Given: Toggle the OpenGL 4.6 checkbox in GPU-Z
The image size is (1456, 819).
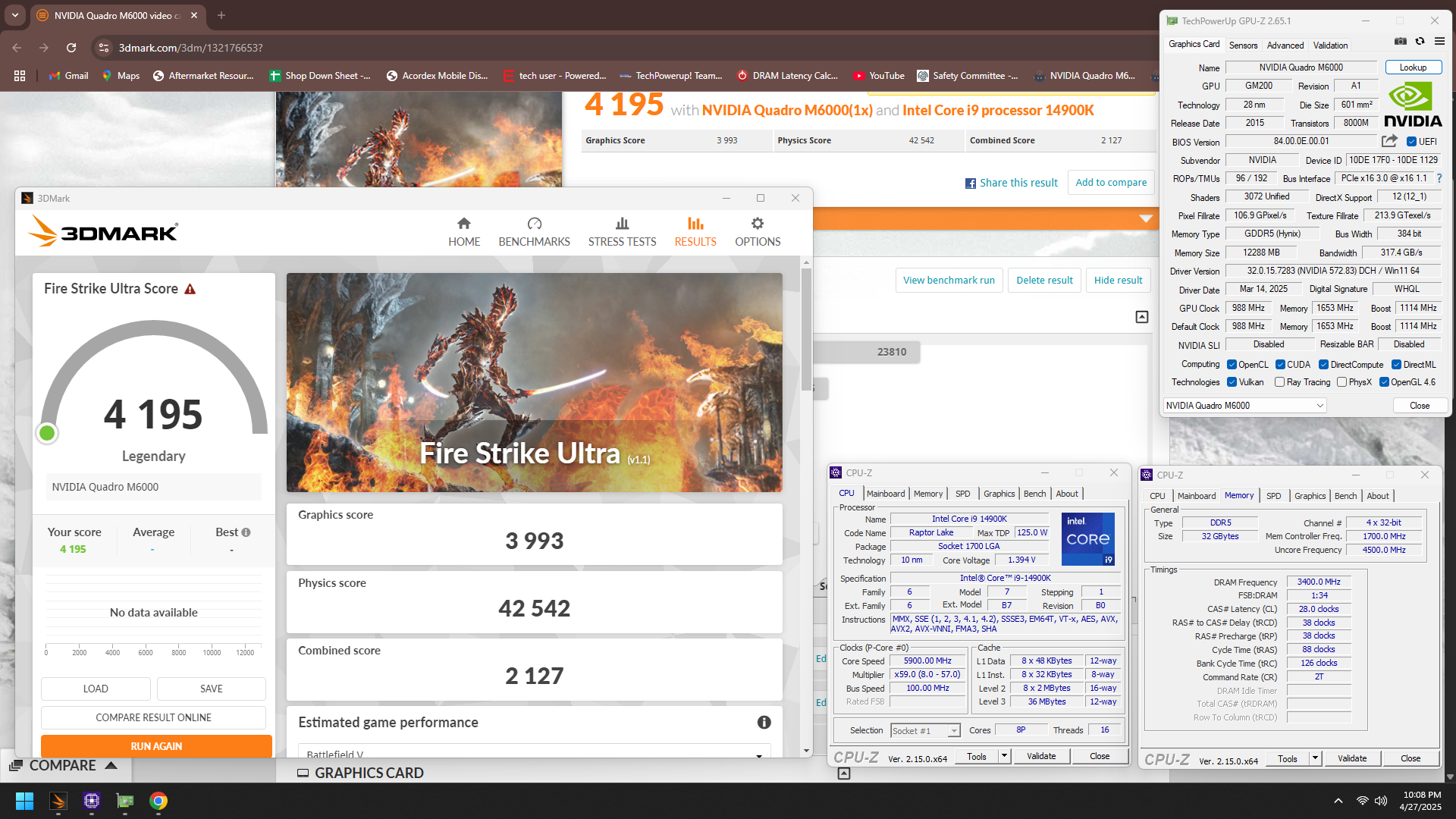Looking at the screenshot, I should pos(1384,382).
